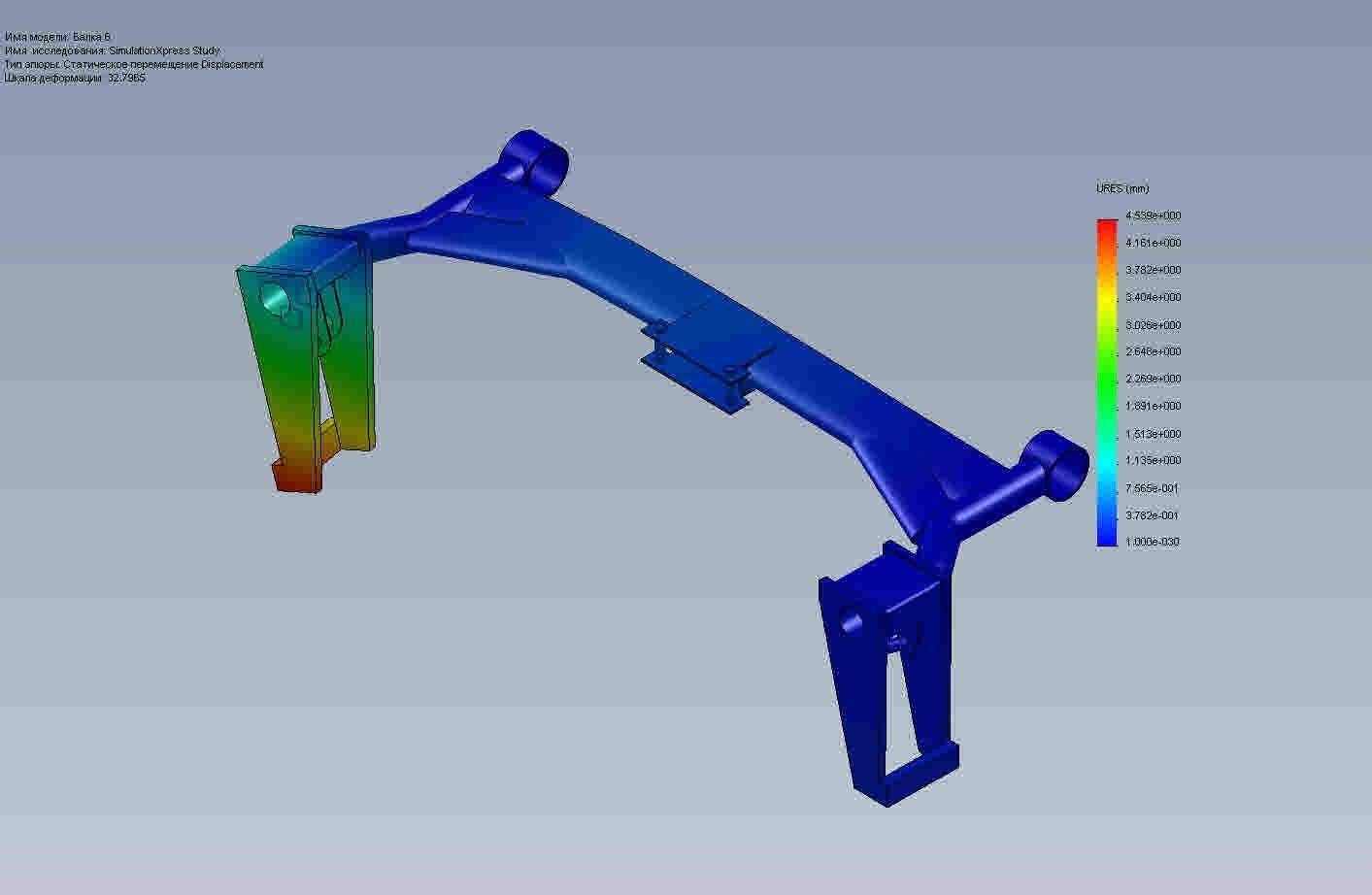Select the center mounting plate on beam

(717, 342)
